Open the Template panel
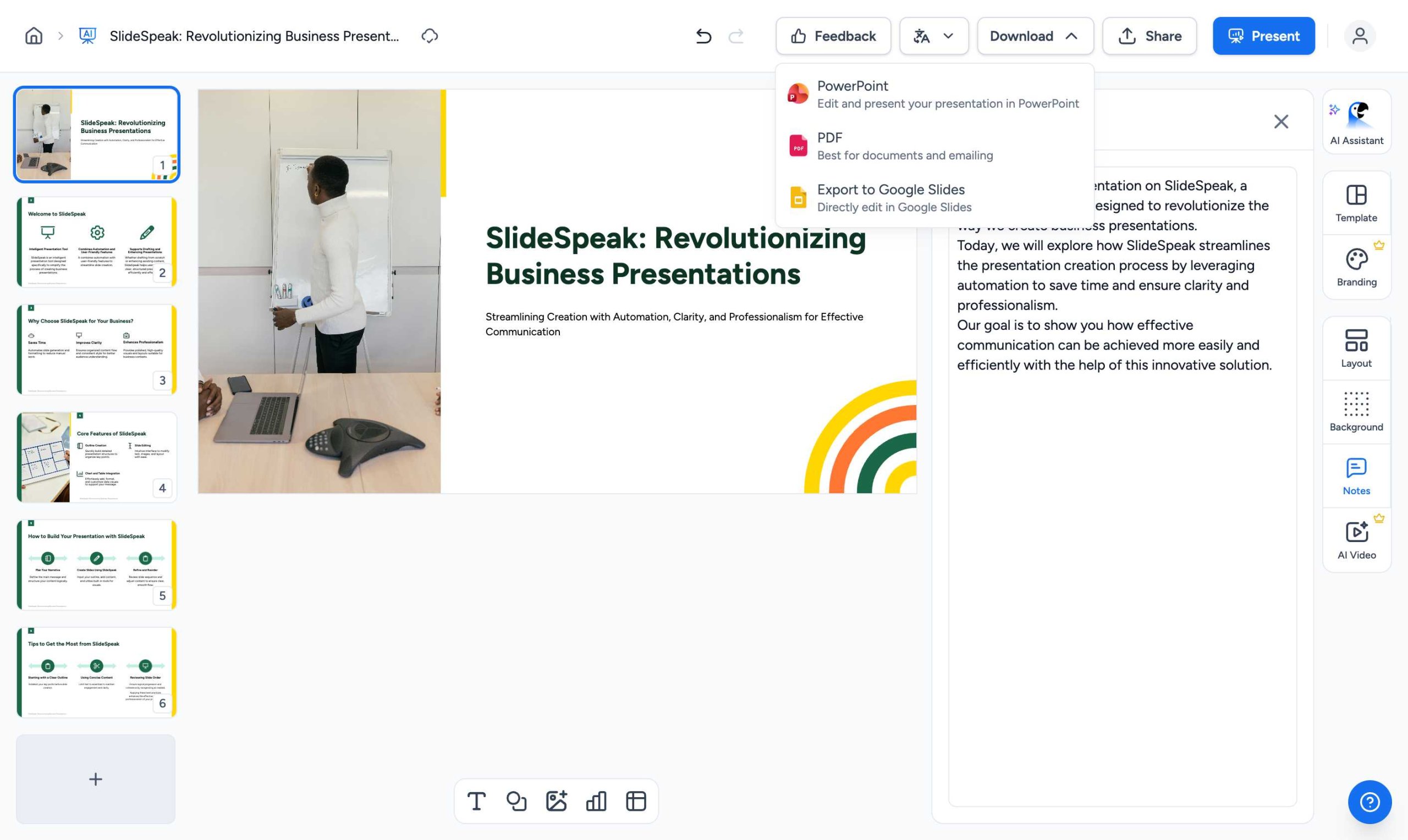 pos(1355,204)
